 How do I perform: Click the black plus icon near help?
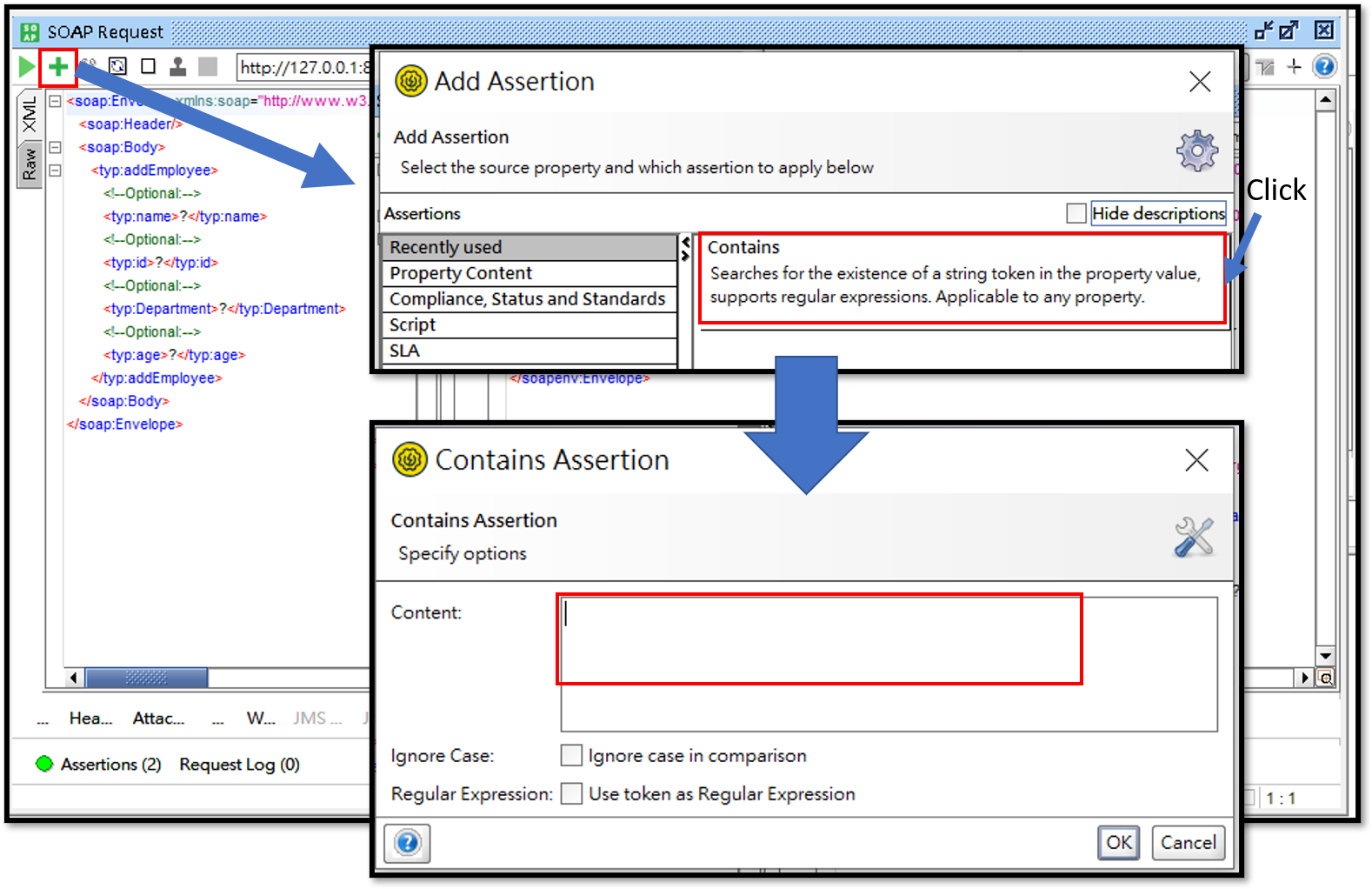tap(1294, 66)
